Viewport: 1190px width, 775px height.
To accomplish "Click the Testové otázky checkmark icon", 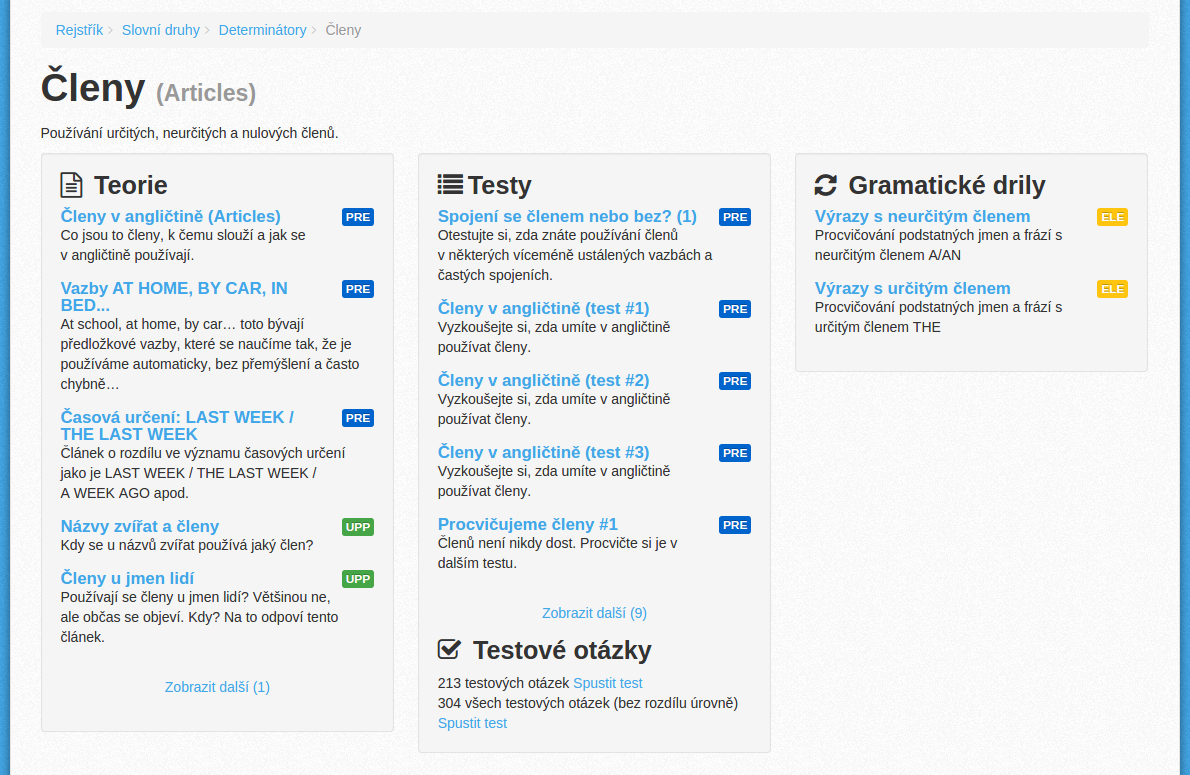I will (449, 650).
